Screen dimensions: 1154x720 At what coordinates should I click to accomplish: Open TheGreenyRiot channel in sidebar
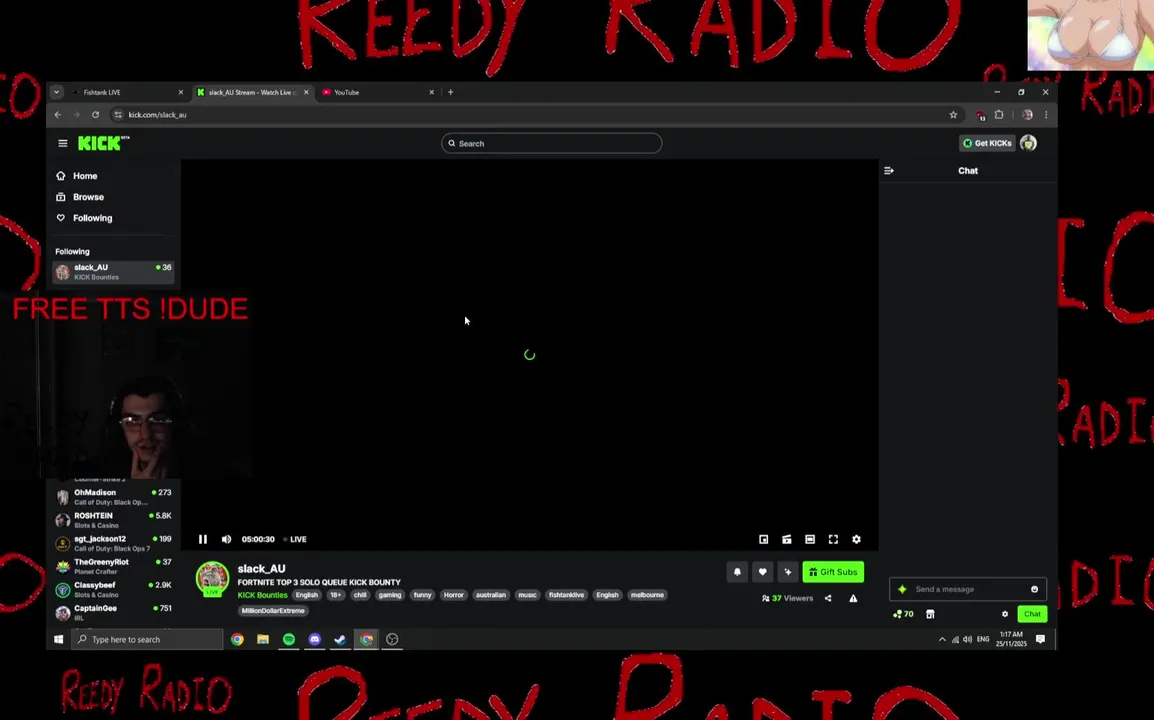tap(113, 566)
